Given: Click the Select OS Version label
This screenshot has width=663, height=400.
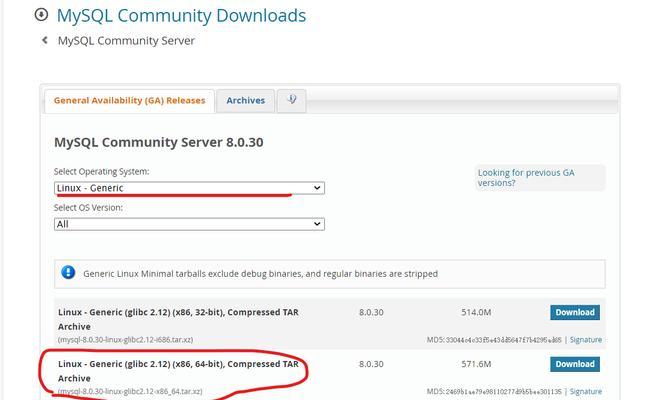Looking at the screenshot, I should [88, 208].
